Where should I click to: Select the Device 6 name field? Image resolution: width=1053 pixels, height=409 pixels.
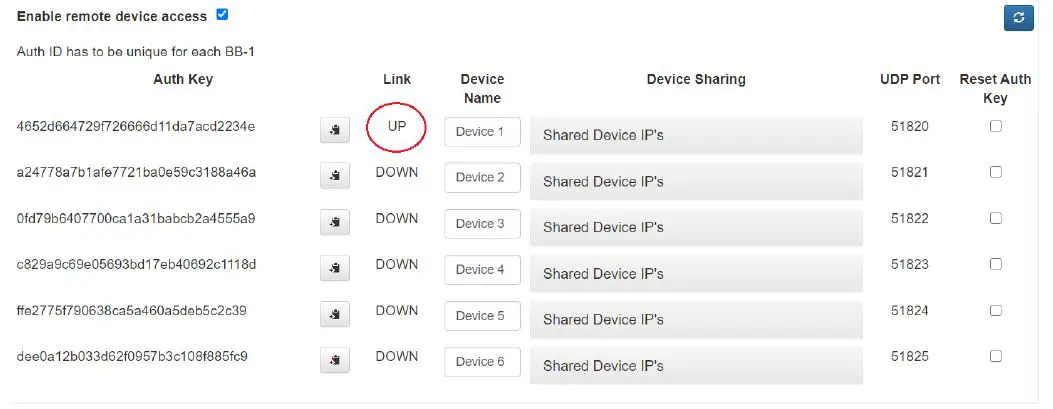482,362
